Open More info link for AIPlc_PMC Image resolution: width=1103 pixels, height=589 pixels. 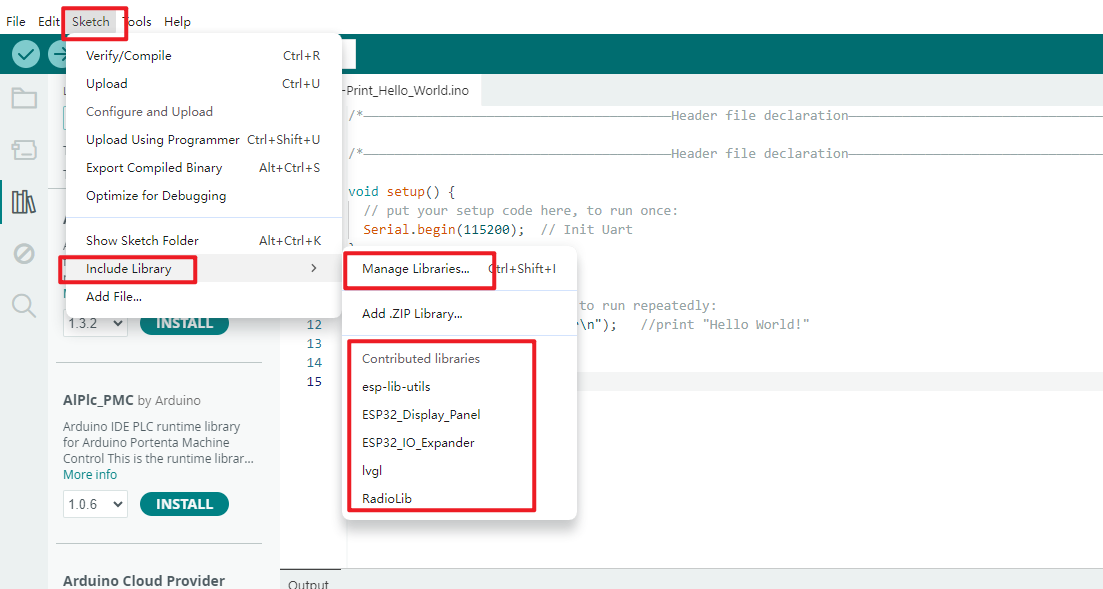[x=90, y=474]
